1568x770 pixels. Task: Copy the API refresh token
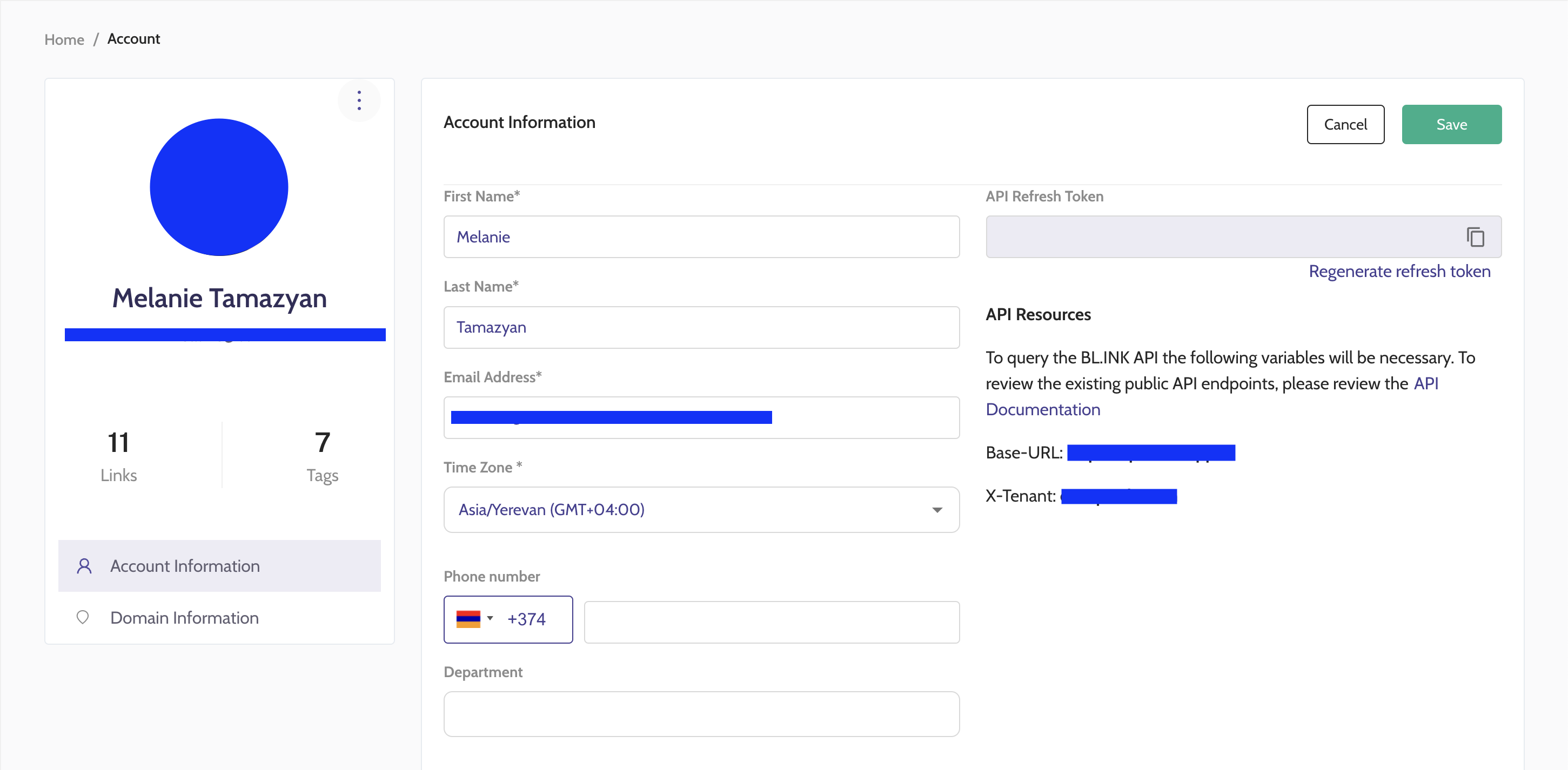1475,237
